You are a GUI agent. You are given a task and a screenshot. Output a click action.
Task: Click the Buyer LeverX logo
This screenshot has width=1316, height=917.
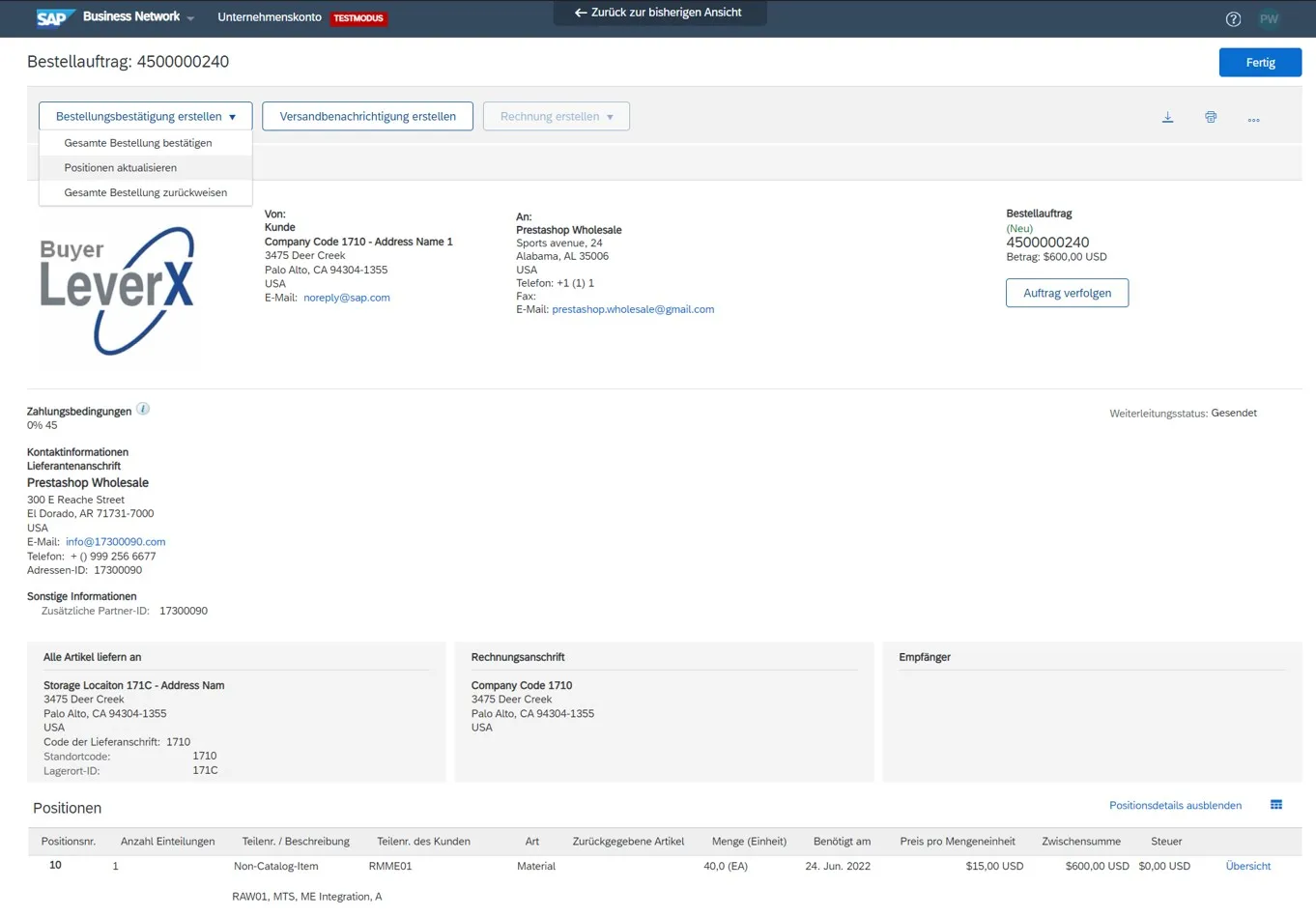click(x=117, y=291)
